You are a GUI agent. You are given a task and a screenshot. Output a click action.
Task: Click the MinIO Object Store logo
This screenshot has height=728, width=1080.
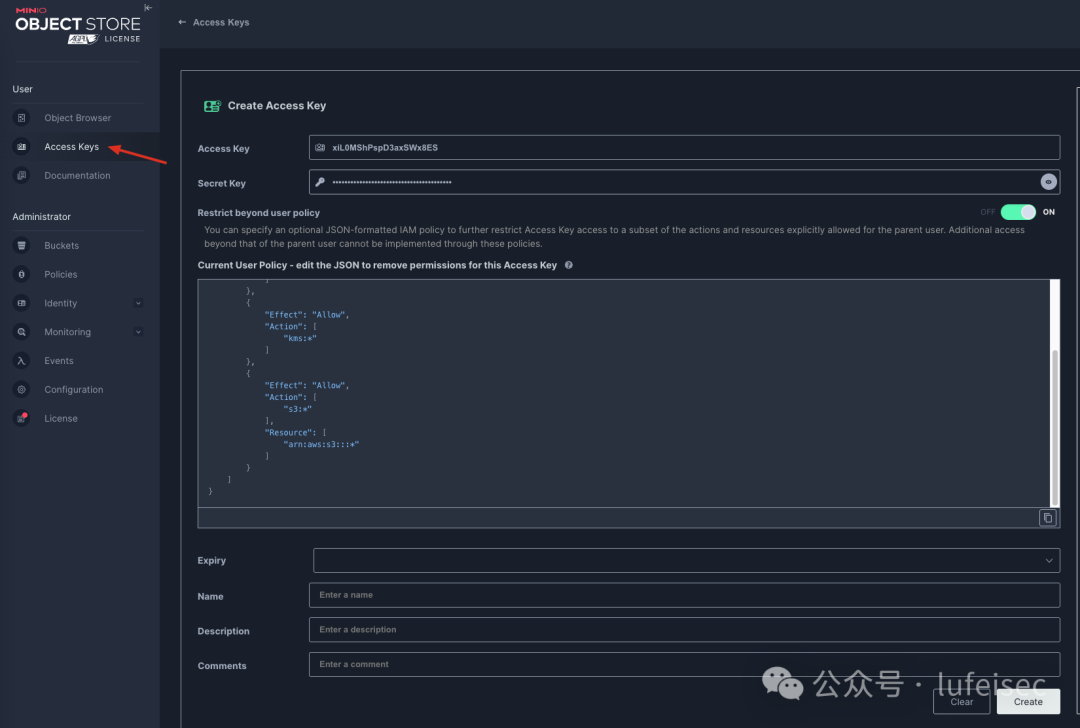[x=78, y=26]
